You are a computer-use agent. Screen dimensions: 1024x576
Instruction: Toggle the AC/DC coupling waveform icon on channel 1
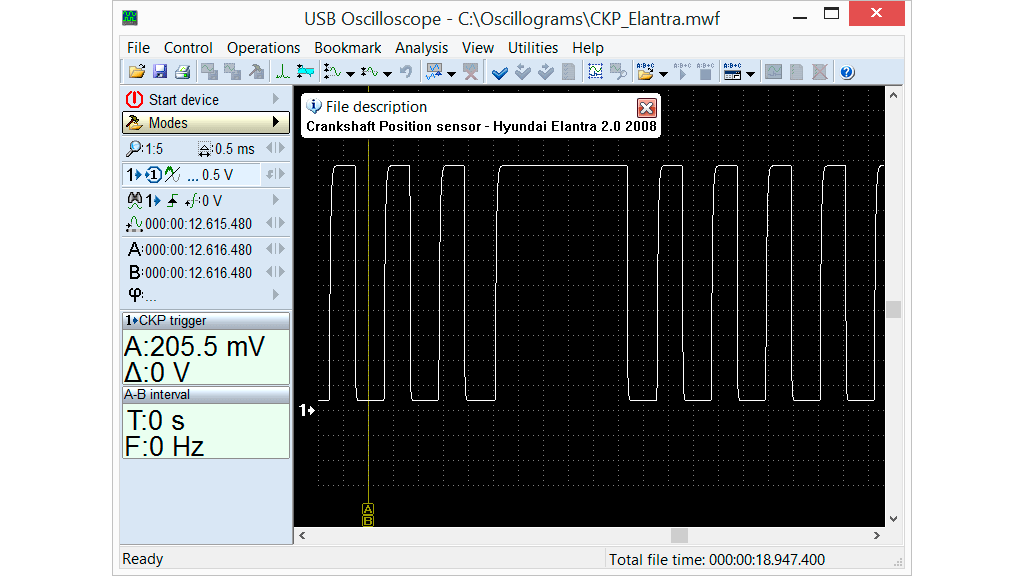pyautogui.click(x=172, y=175)
